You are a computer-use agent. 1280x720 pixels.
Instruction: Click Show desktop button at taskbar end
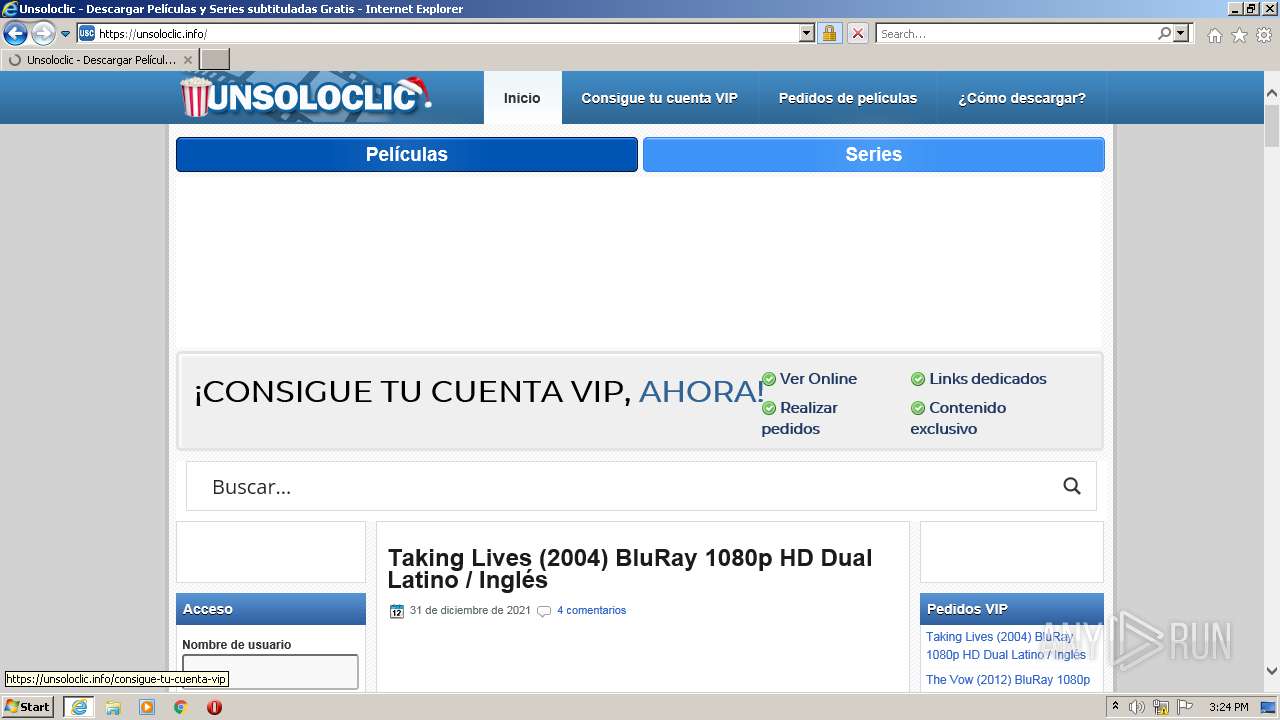(1270, 707)
